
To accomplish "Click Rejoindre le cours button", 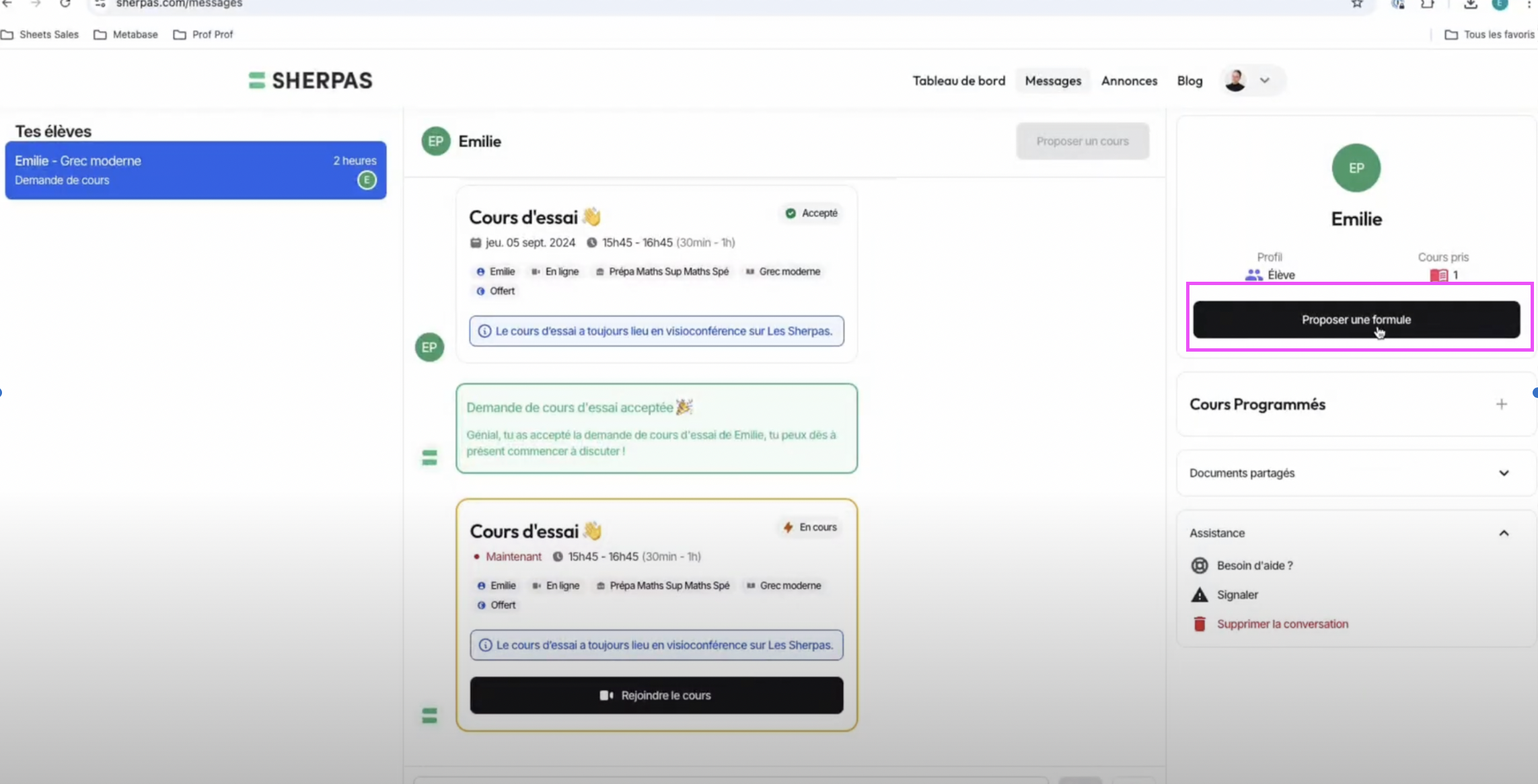I will pos(656,695).
